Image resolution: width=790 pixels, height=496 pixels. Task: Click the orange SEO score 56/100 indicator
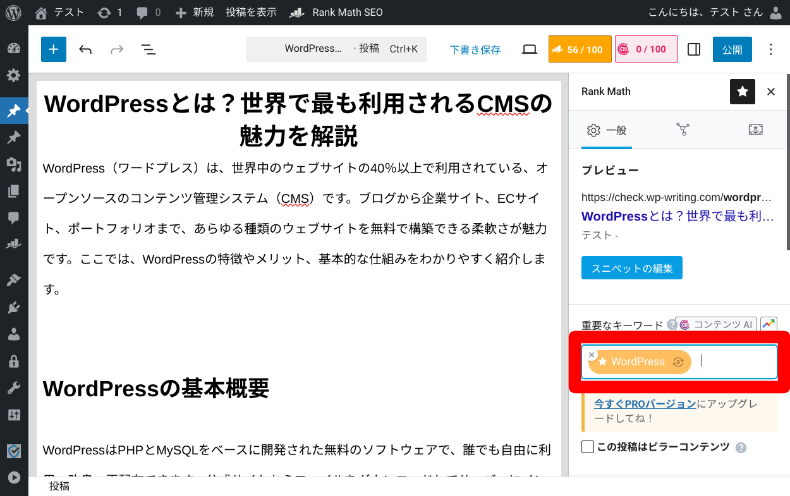coord(579,49)
